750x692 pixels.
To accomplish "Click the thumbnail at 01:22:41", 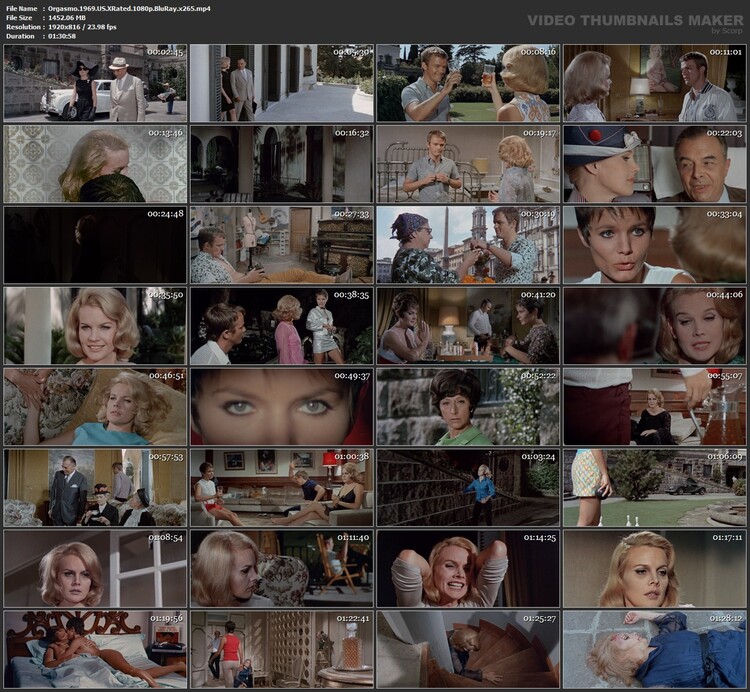I will tap(282, 649).
